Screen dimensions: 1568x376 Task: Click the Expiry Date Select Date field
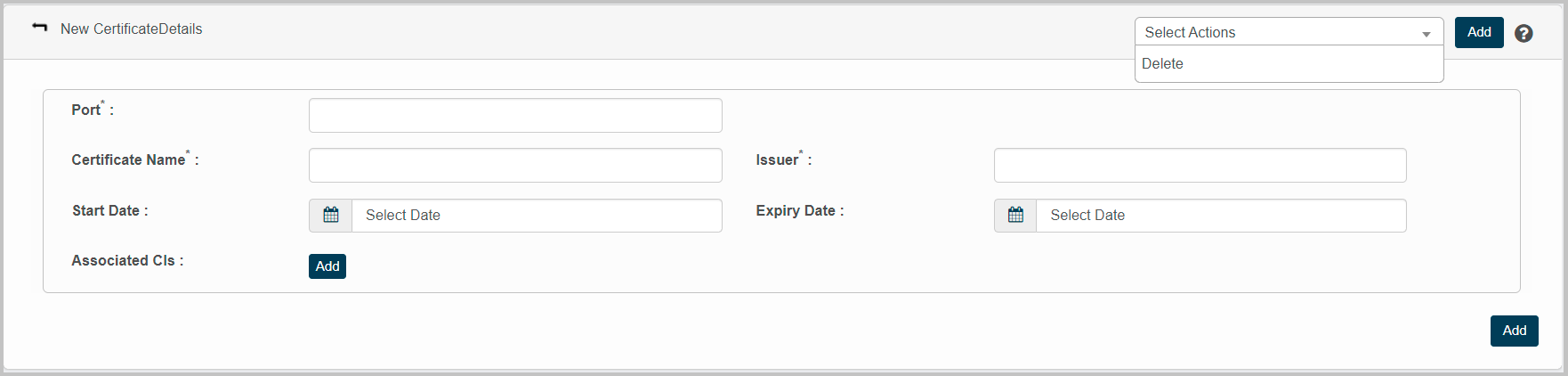(x=1221, y=216)
